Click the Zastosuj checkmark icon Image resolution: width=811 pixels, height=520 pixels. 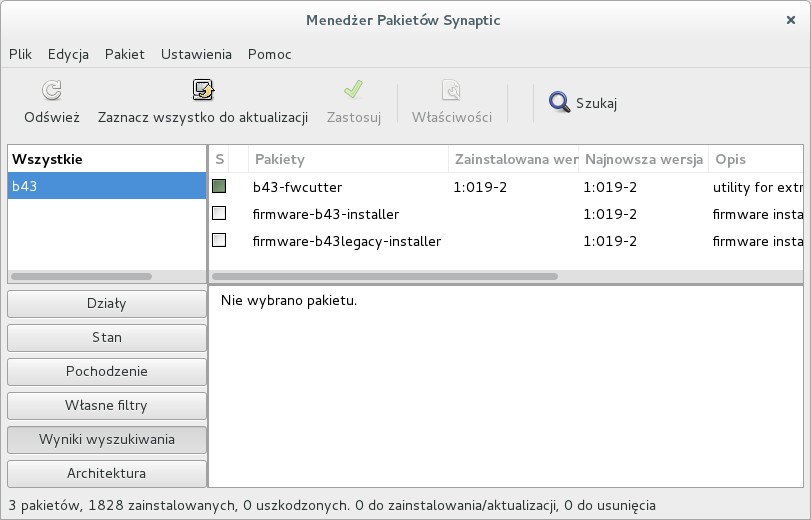pos(353,91)
